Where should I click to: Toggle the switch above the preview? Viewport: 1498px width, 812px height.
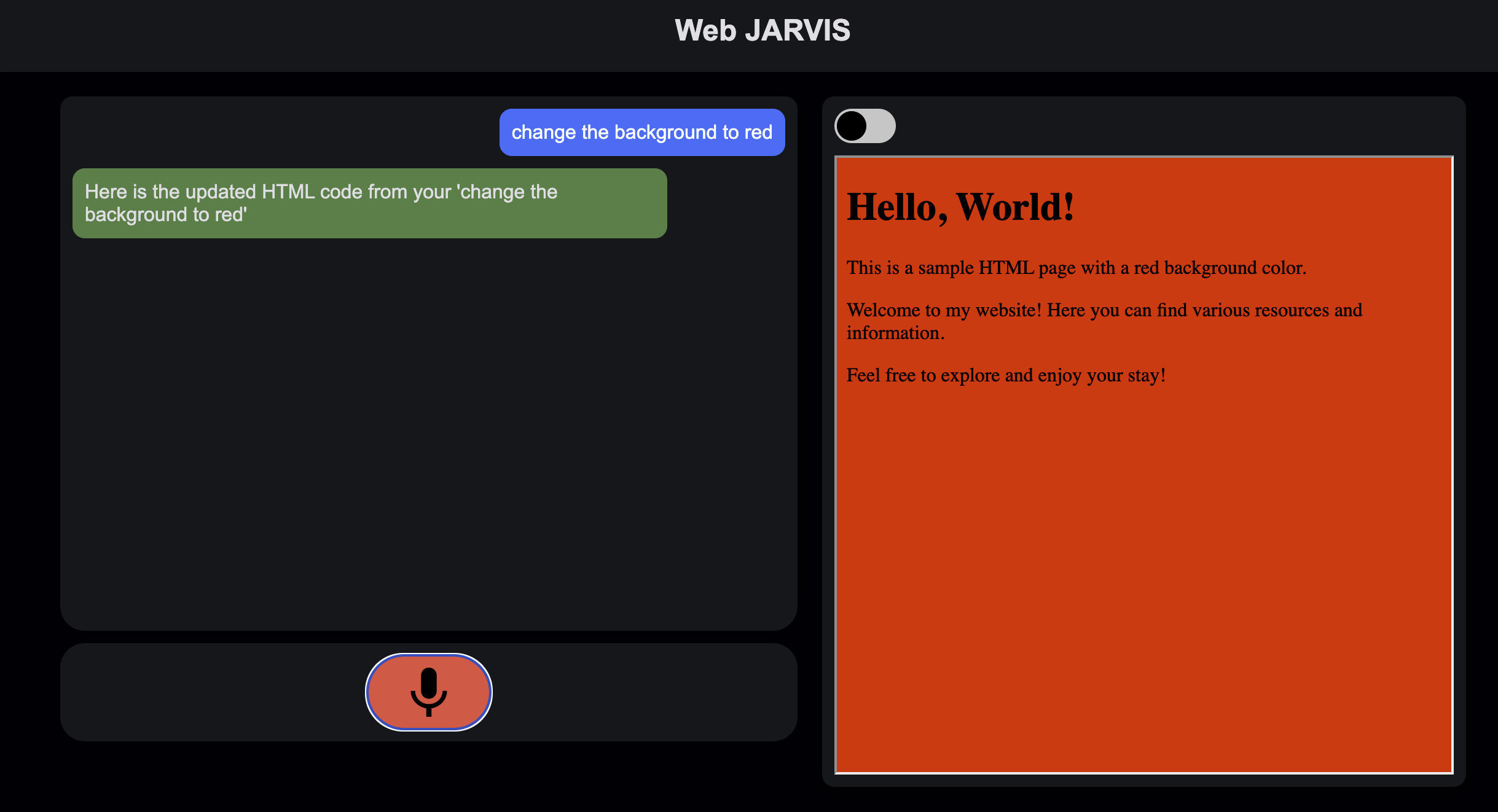pos(865,126)
